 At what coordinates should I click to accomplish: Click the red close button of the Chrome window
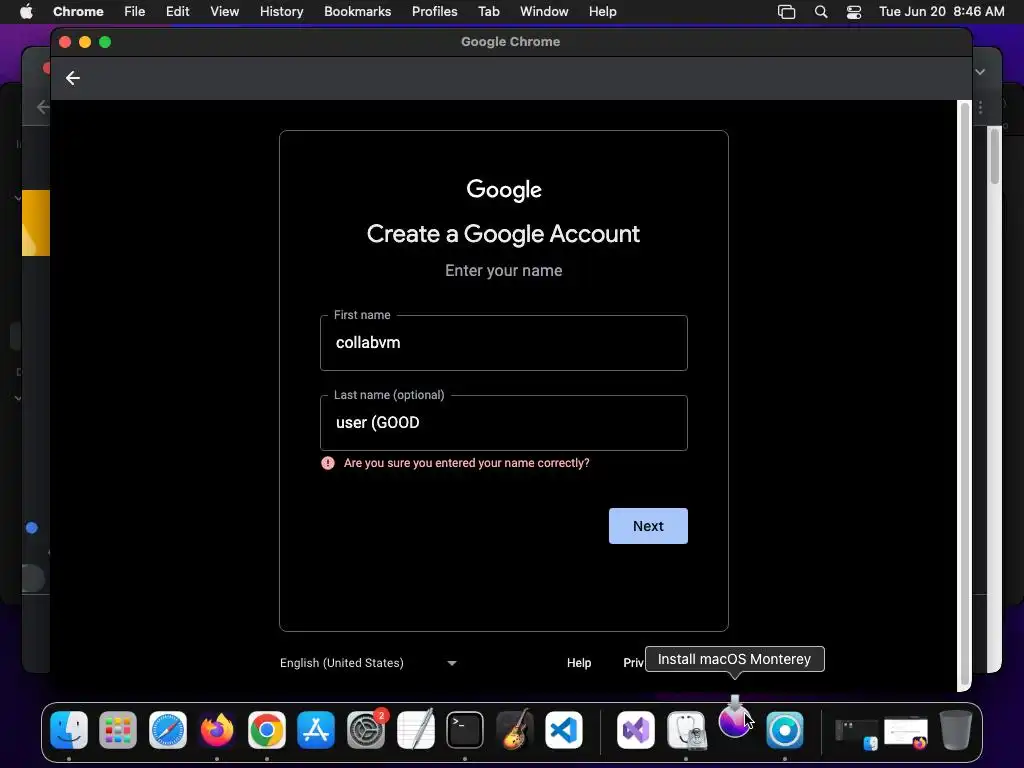tap(65, 42)
